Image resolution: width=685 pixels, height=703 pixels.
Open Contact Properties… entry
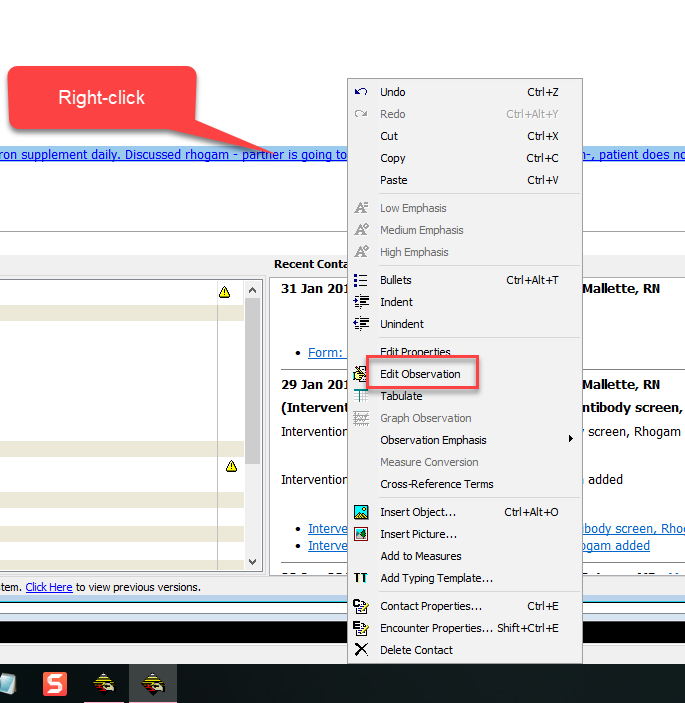(465, 606)
